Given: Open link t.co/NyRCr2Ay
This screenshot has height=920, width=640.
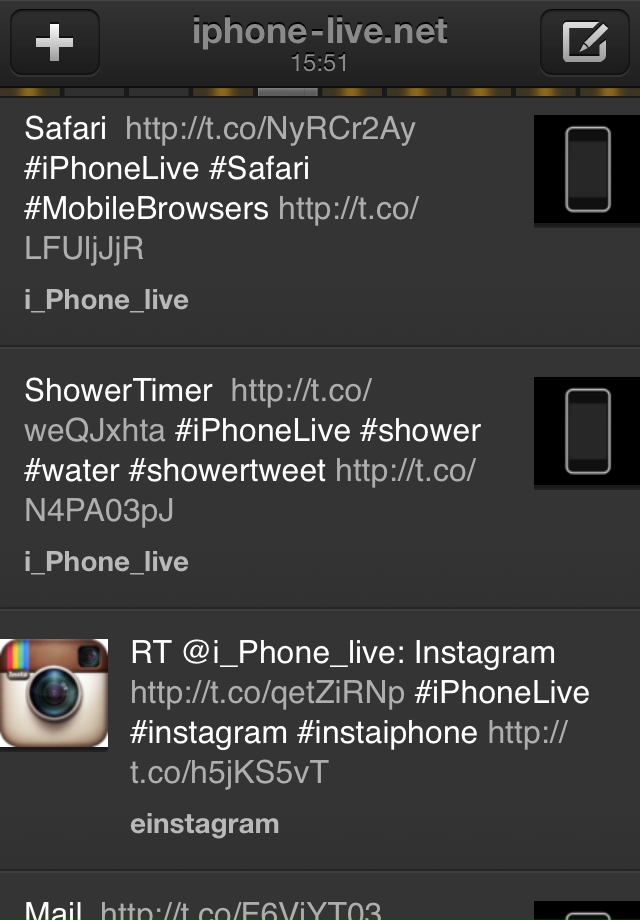Looking at the screenshot, I should tap(270, 128).
